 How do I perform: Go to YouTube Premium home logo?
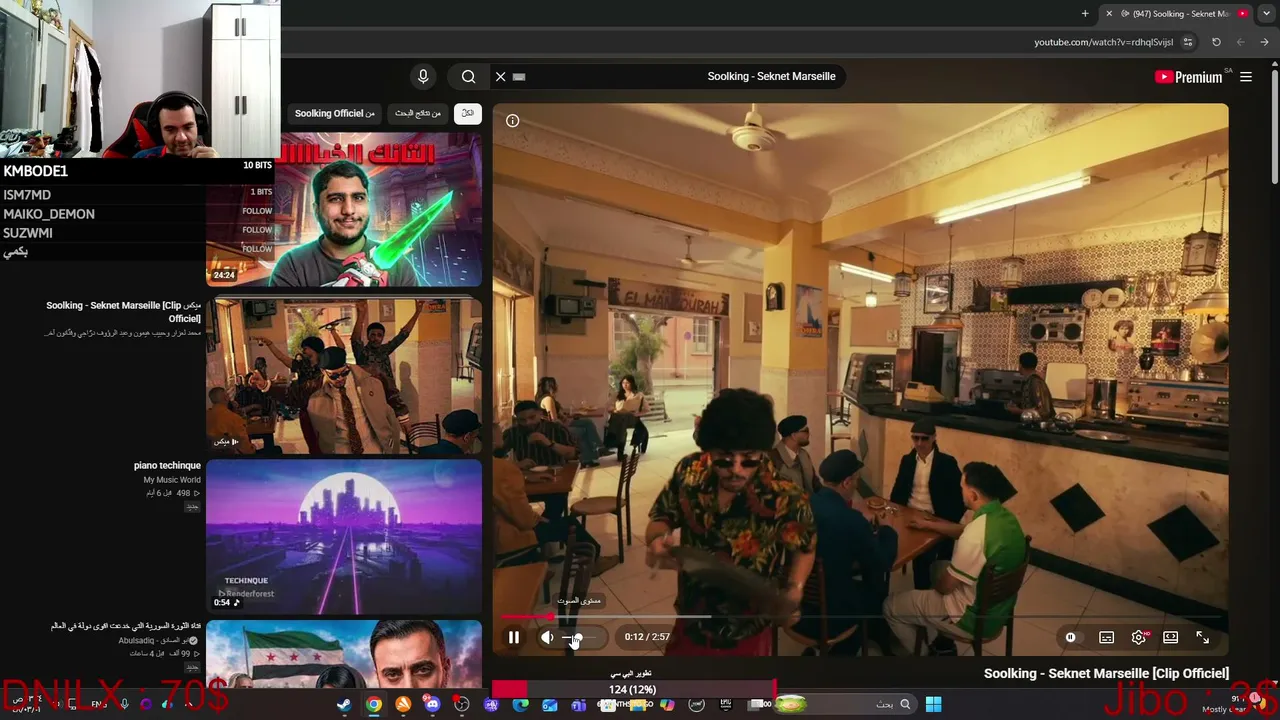1190,77
